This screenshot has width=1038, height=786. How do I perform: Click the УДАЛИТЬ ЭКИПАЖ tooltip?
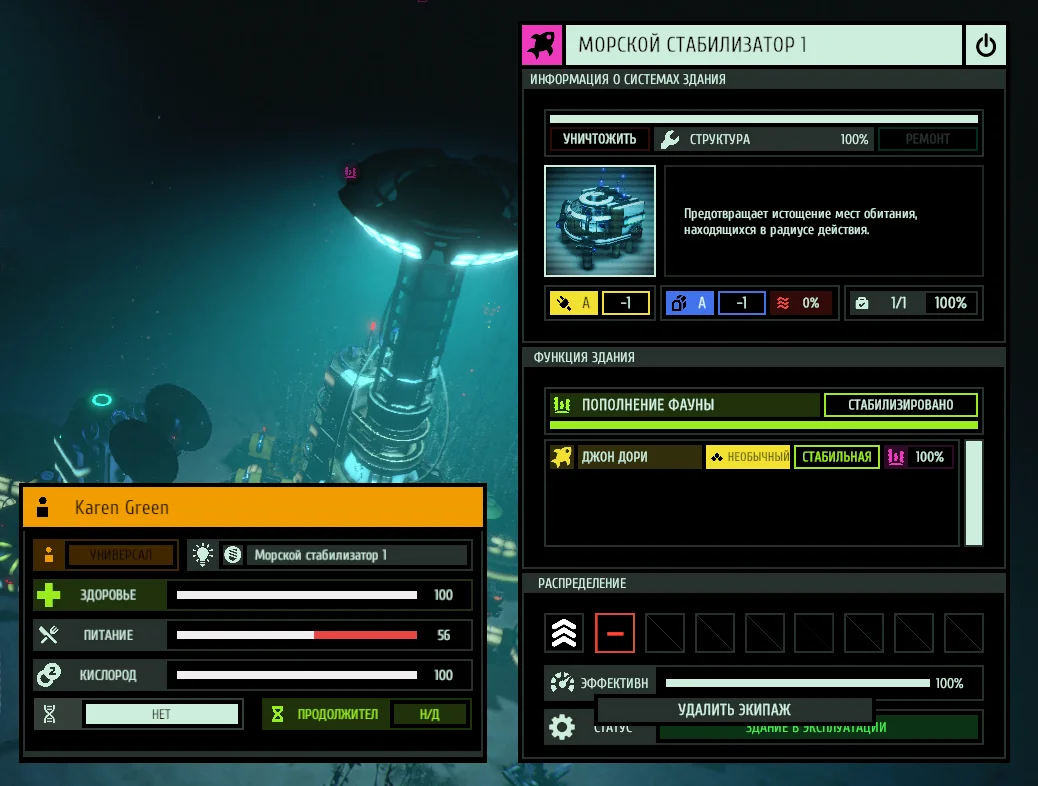point(734,710)
